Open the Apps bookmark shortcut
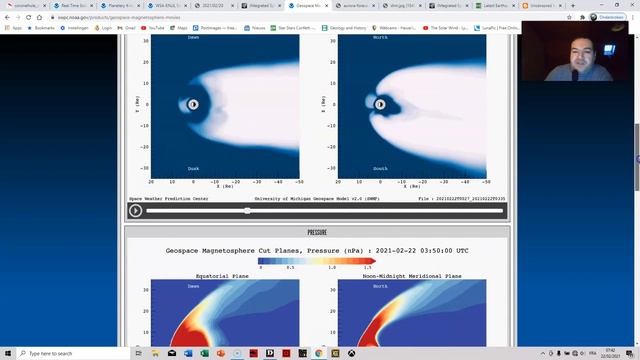Viewport: 640px width, 360px height. tap(13, 28)
